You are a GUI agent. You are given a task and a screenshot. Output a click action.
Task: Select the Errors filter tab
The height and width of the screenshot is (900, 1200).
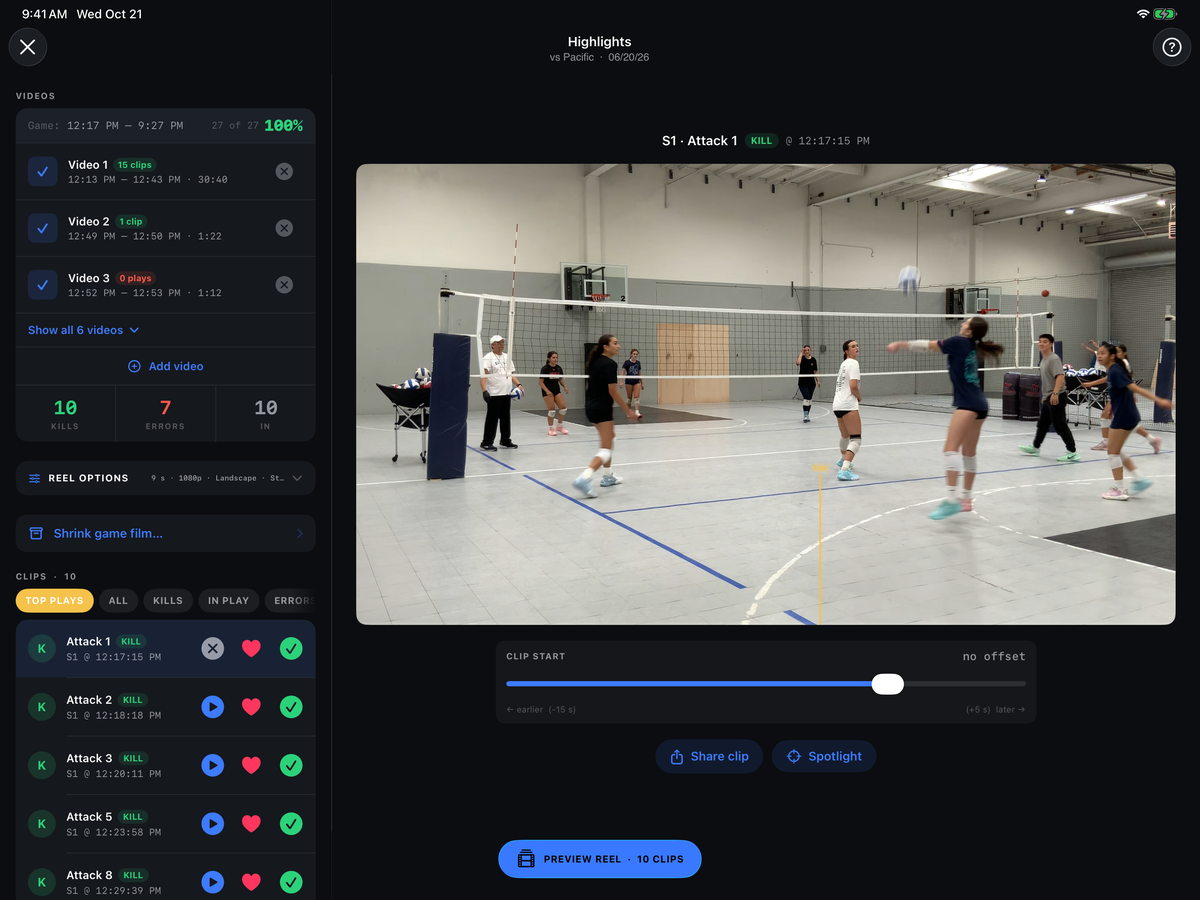[290, 600]
